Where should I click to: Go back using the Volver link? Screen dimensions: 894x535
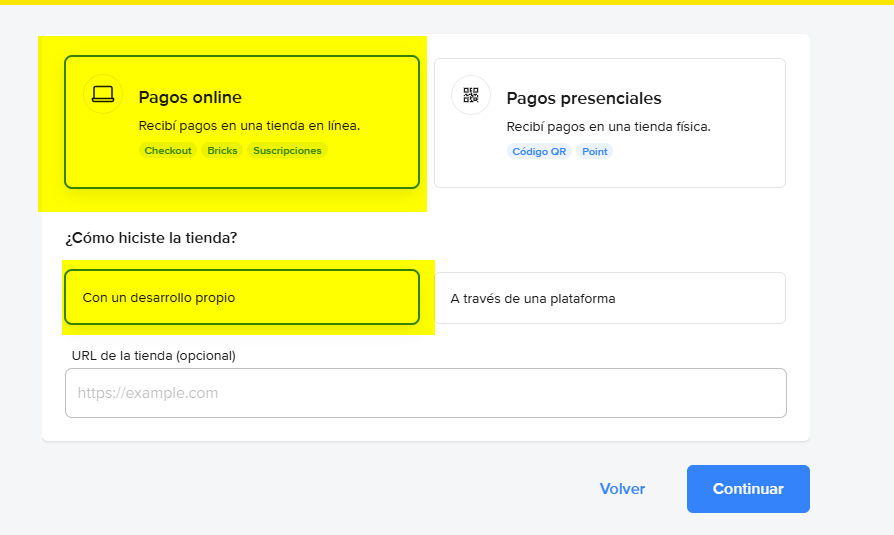pyautogui.click(x=622, y=489)
